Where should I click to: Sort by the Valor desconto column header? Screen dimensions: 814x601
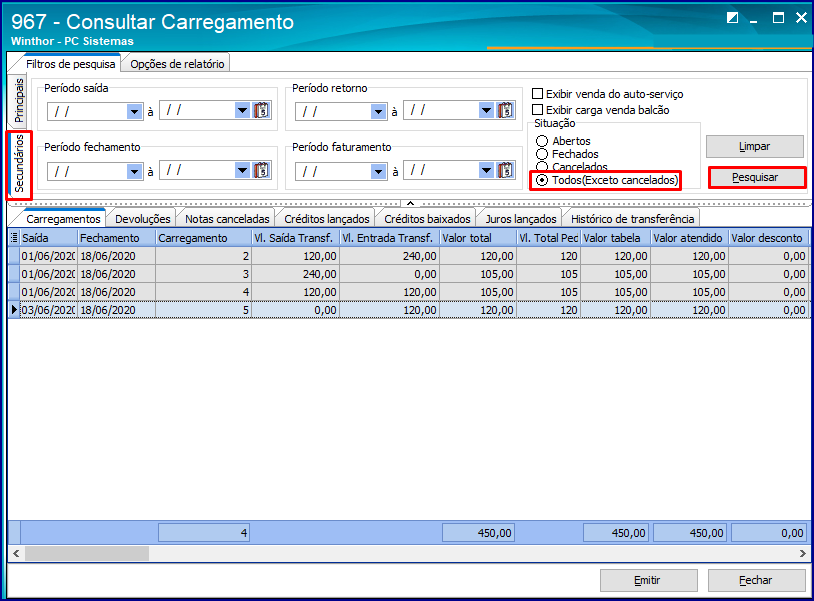[x=768, y=238]
